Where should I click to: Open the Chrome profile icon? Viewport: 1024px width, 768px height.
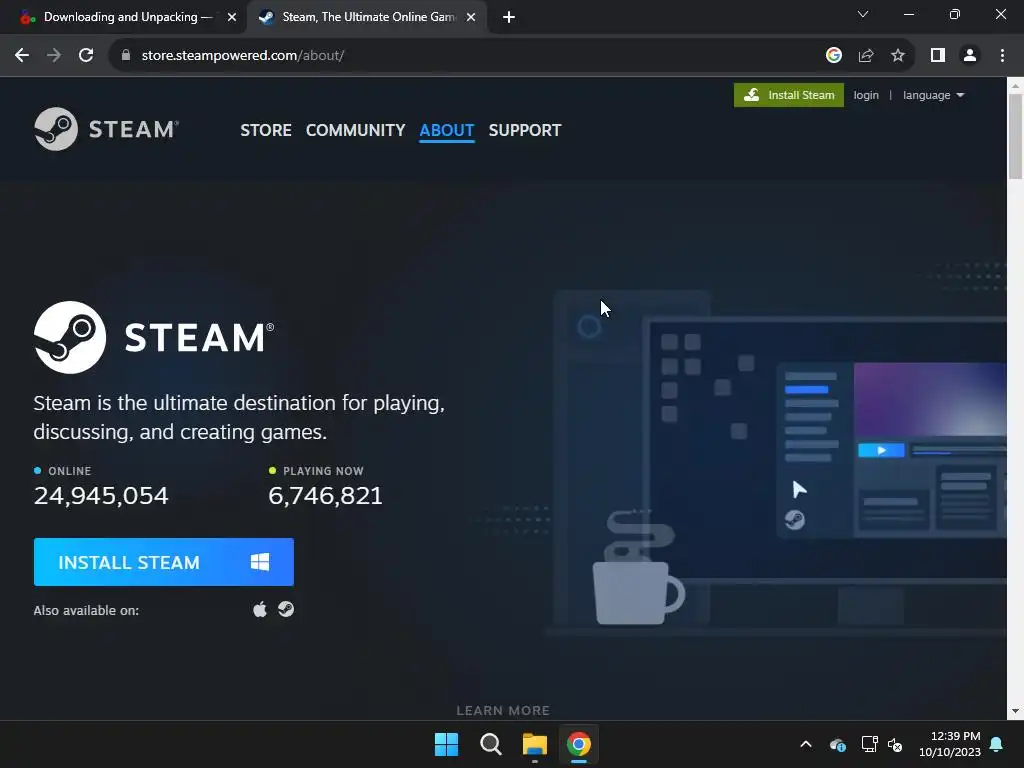[970, 56]
